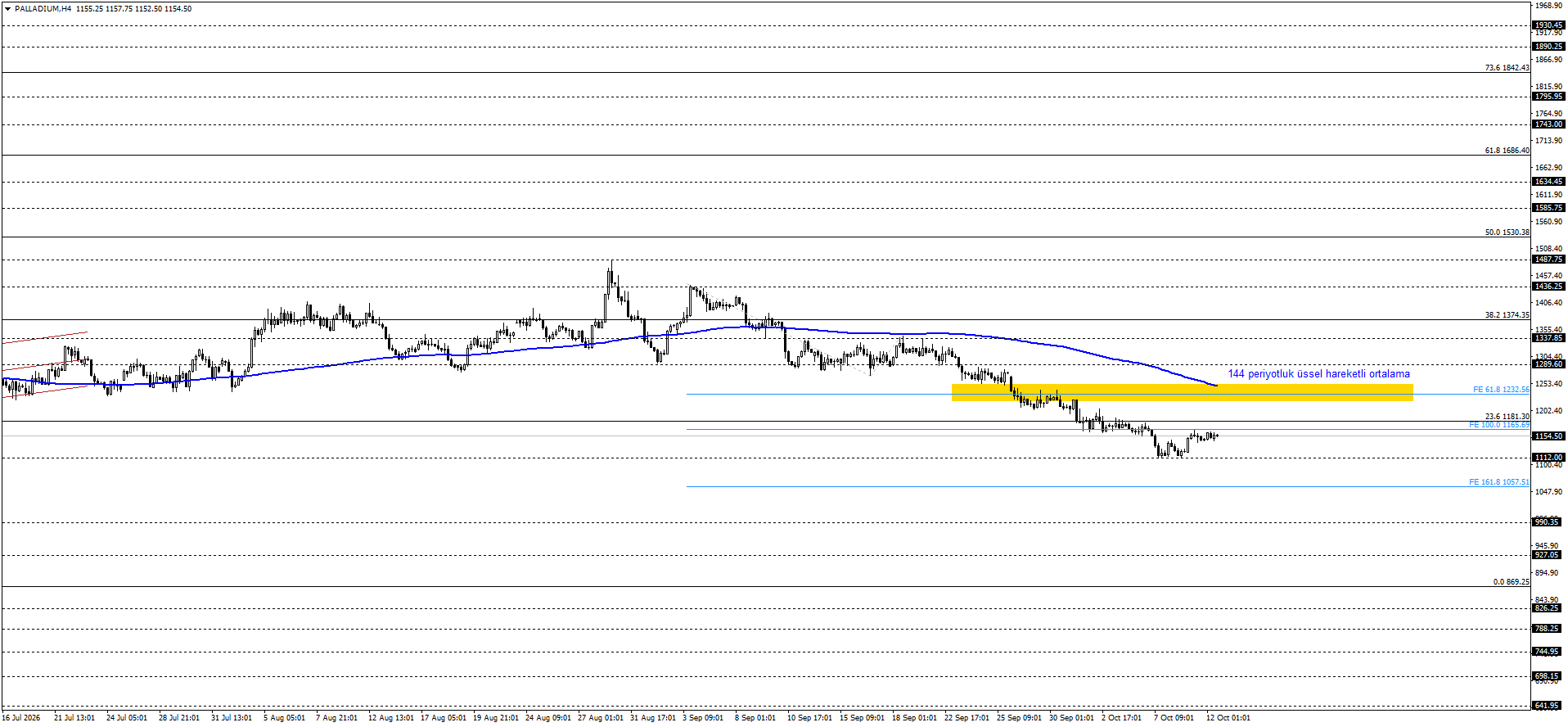
Task: Select the 'FE 161.8 1057.51' expansion label
Action: [1498, 482]
